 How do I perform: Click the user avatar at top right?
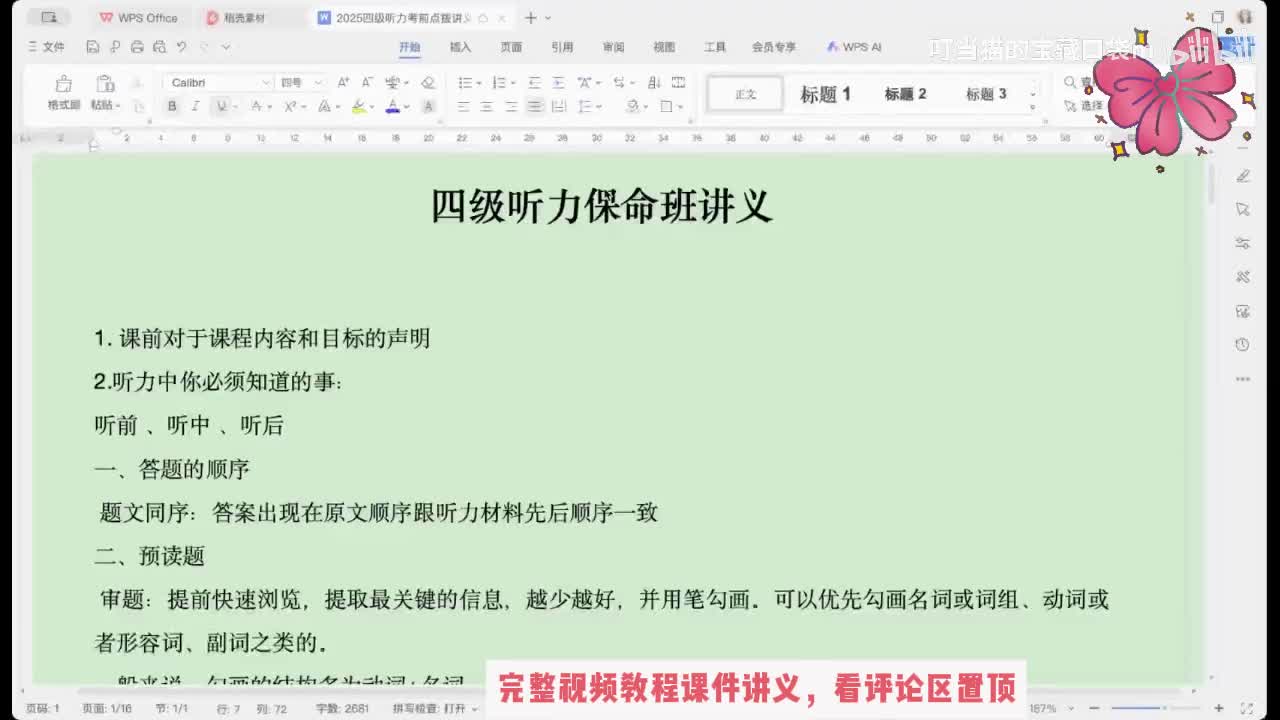pyautogui.click(x=1245, y=17)
